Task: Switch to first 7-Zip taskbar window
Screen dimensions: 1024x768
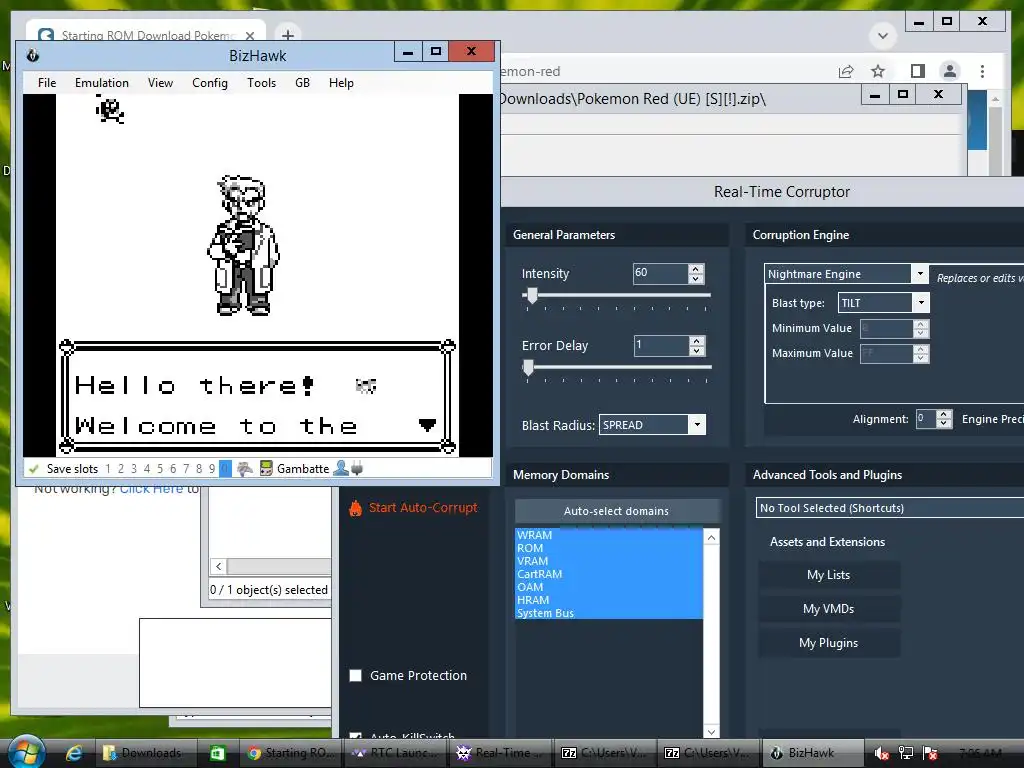Action: 603,753
